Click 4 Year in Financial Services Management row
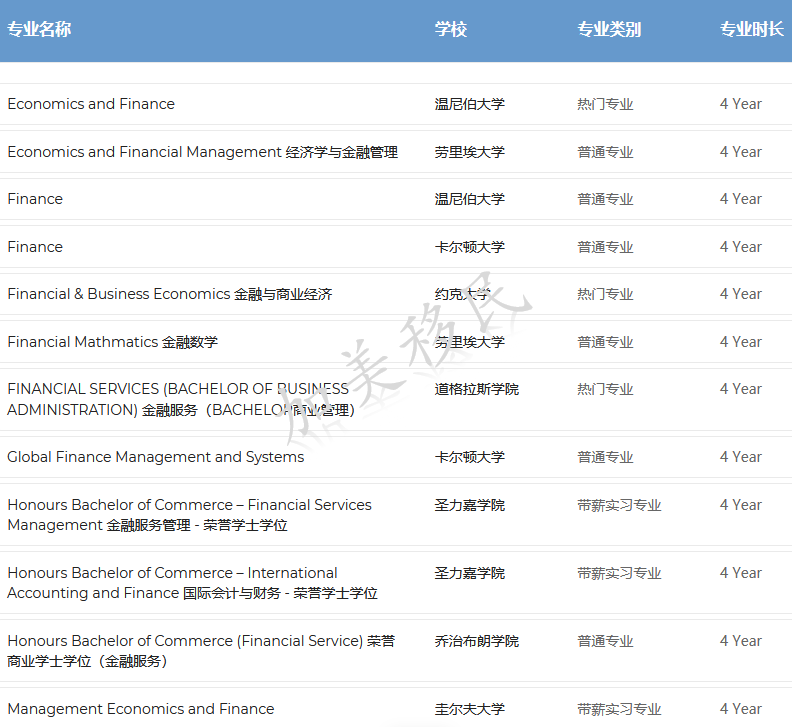Screen dimensions: 792x727 click(740, 505)
